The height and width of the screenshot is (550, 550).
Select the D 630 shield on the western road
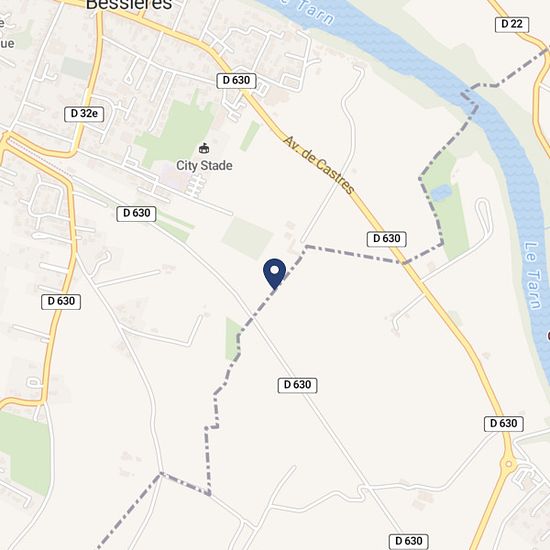(x=61, y=302)
